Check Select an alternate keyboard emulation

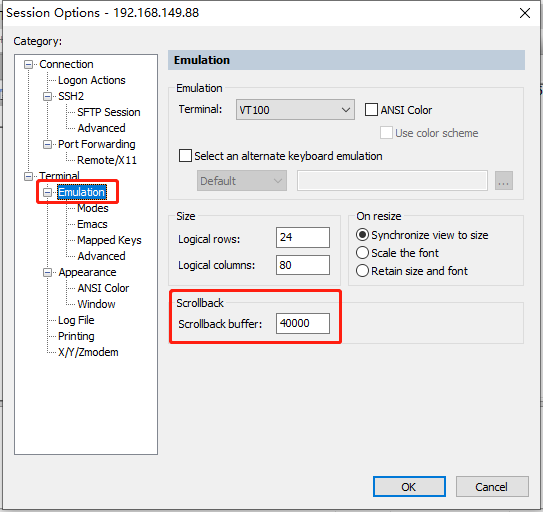(x=185, y=156)
